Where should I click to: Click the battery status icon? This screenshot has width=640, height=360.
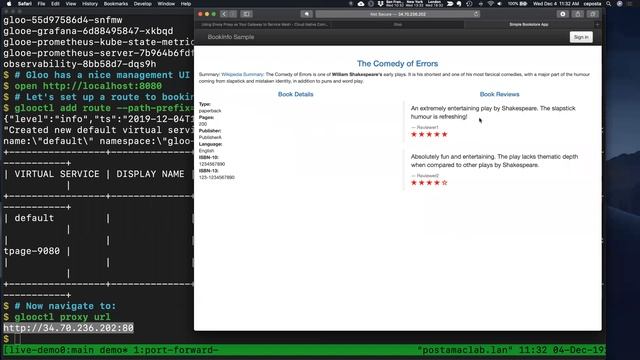coord(523,4)
